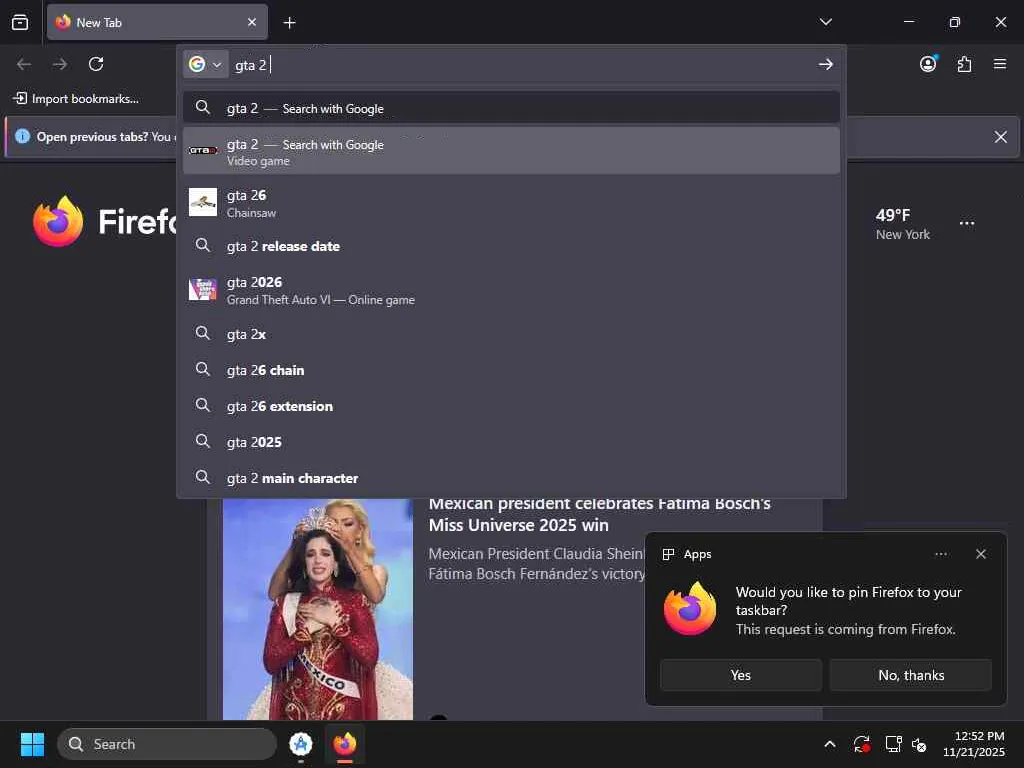Click 'No, thanks' in pin prompt
The width and height of the screenshot is (1024, 768).
[911, 675]
